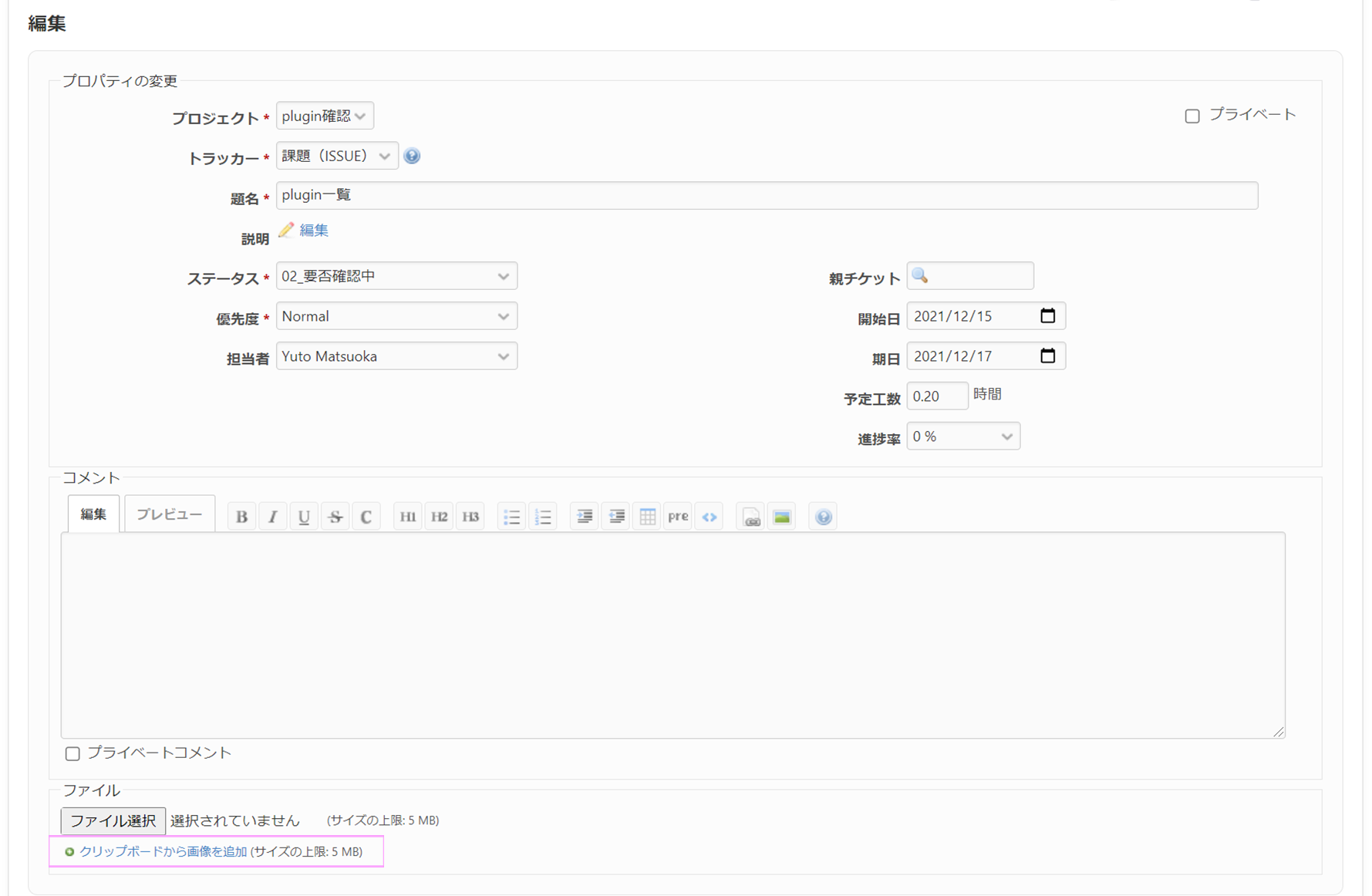Open the 優先度 dropdown showing Normal
This screenshot has width=1372, height=896.
(396, 316)
